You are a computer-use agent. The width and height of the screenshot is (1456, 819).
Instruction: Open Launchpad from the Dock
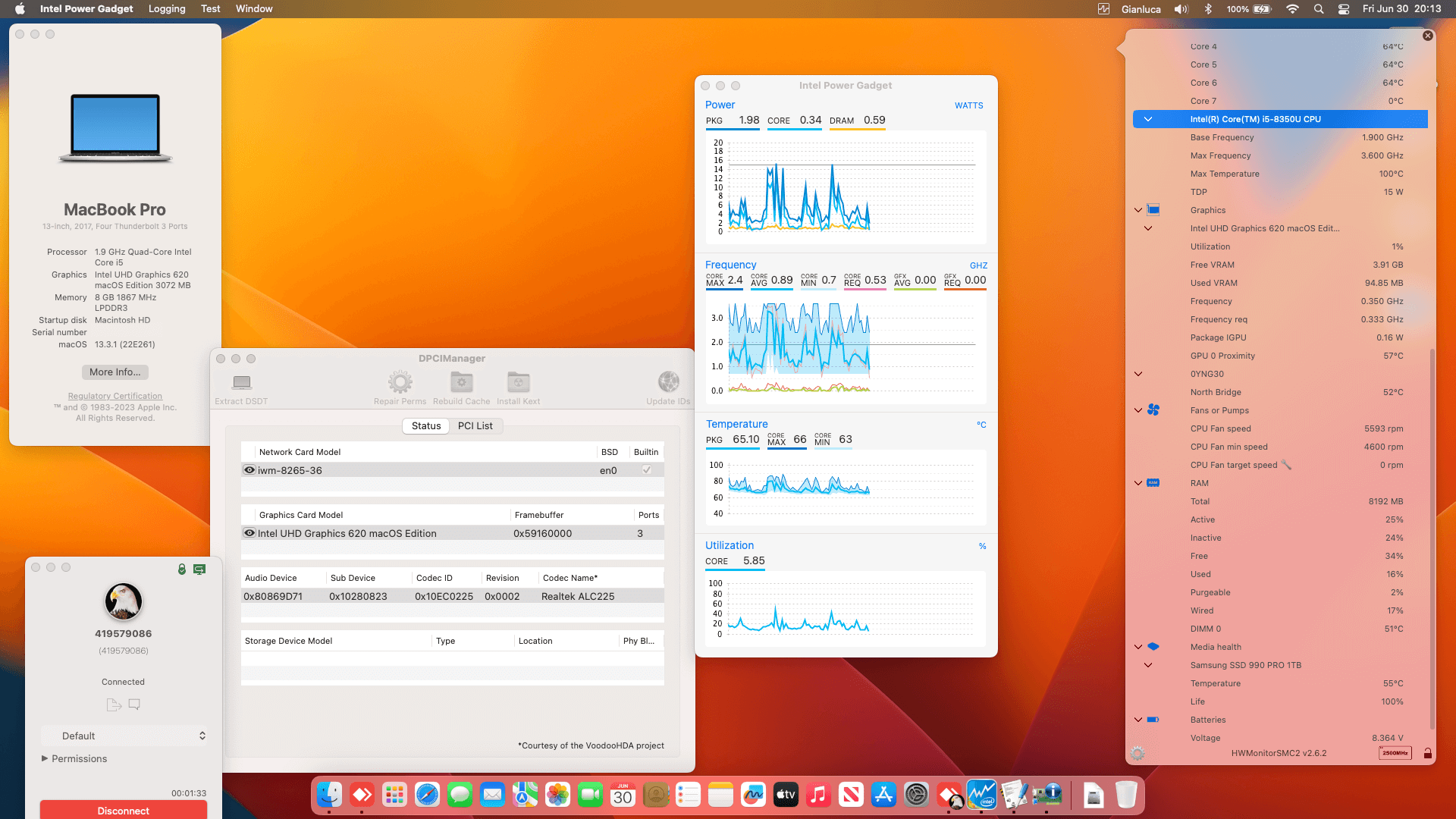pyautogui.click(x=394, y=795)
